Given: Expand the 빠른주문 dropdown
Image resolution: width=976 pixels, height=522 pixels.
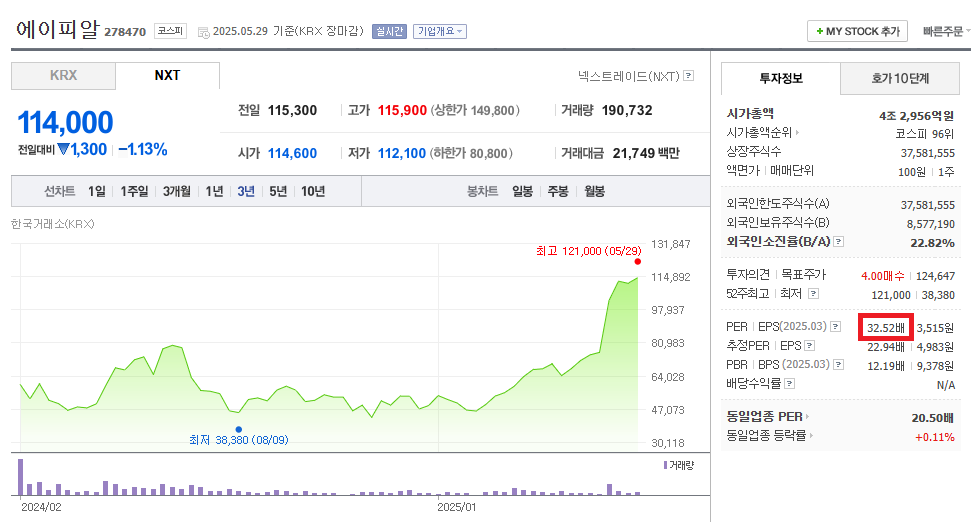Looking at the screenshot, I should pos(946,31).
